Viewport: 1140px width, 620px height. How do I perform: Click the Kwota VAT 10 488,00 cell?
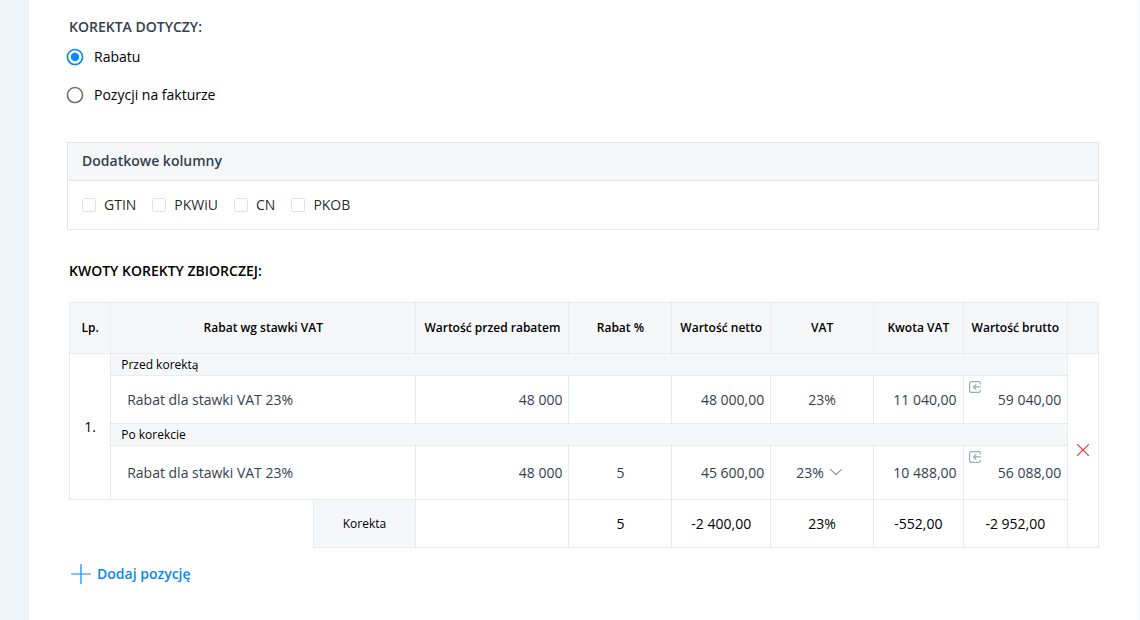tap(918, 473)
